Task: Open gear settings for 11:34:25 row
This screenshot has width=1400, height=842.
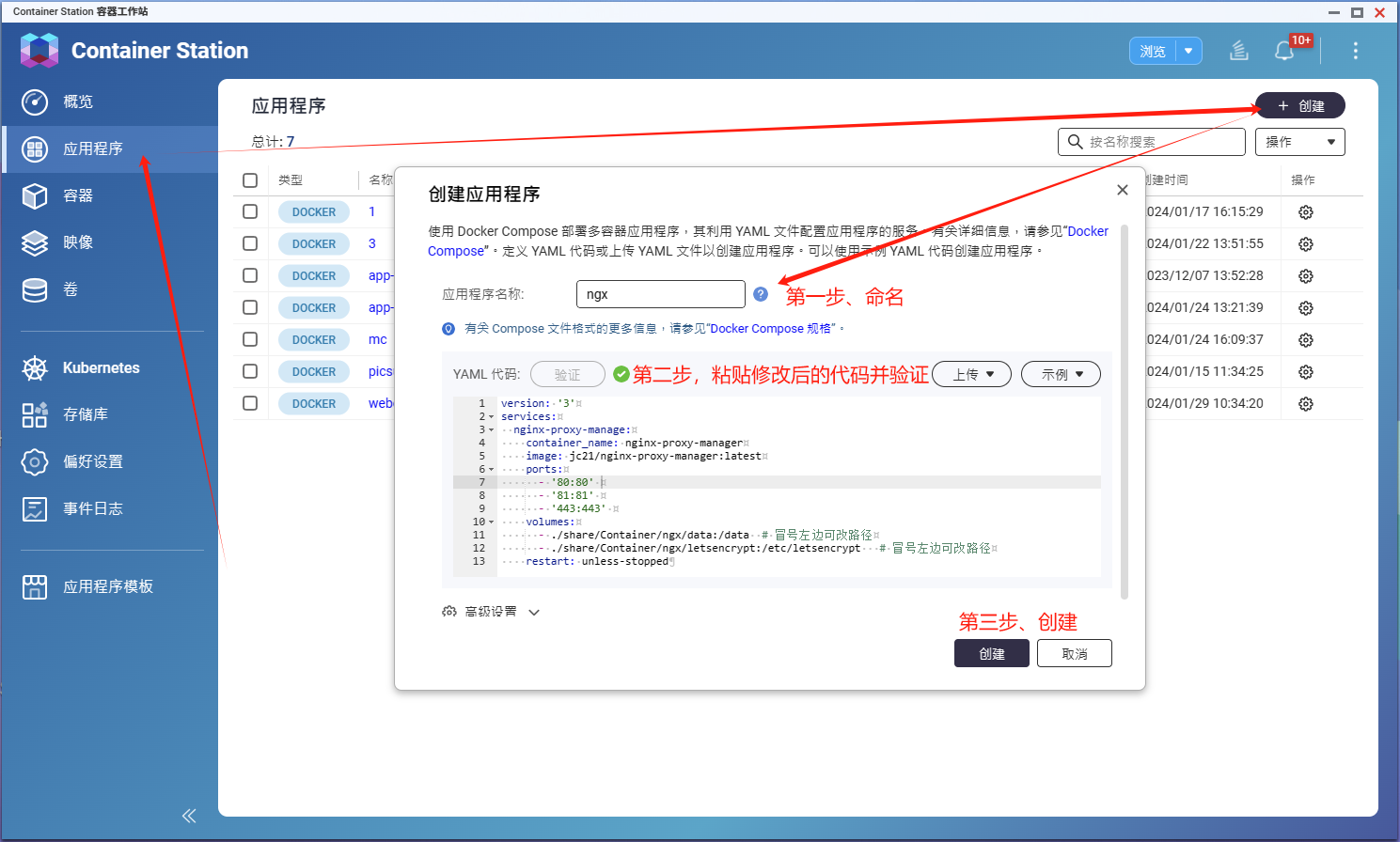Action: coord(1306,372)
